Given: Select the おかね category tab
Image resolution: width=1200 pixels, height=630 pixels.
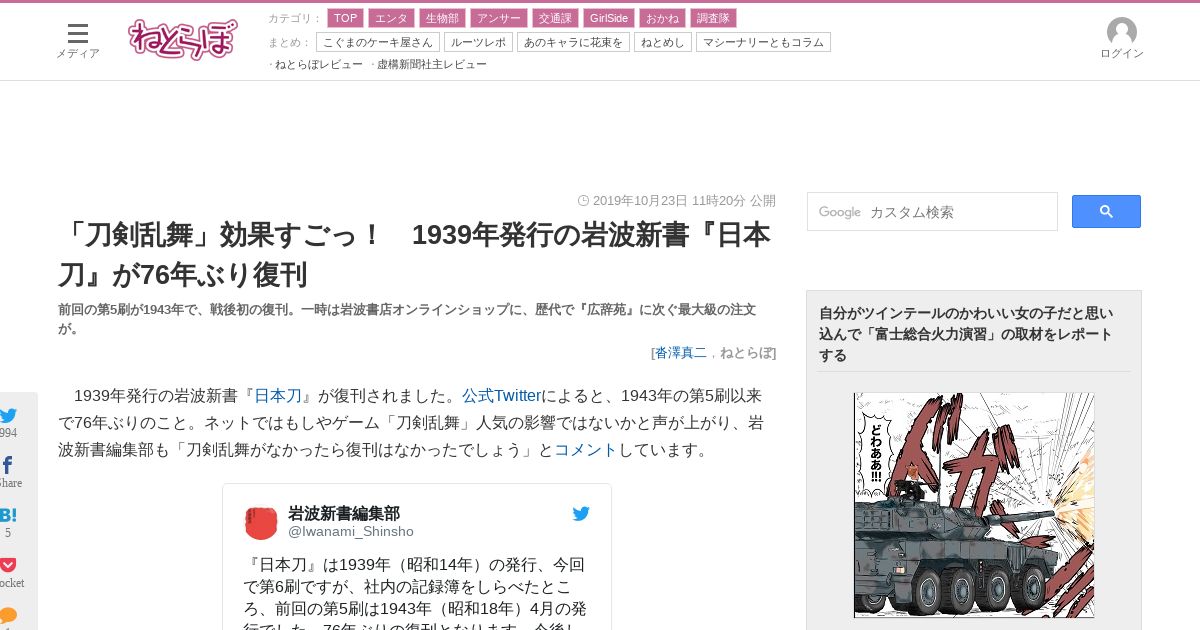Looking at the screenshot, I should click(662, 18).
